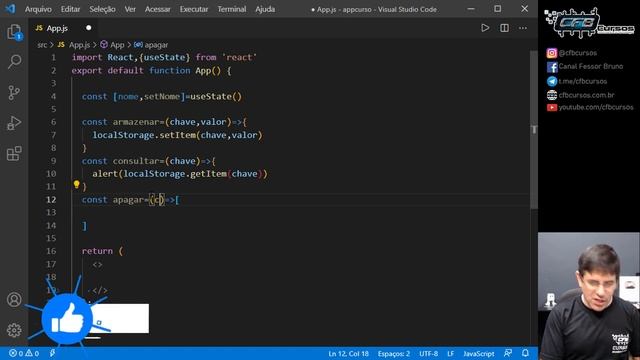
Task: Expand the apagar breadcrumb symbol
Action: [151, 45]
